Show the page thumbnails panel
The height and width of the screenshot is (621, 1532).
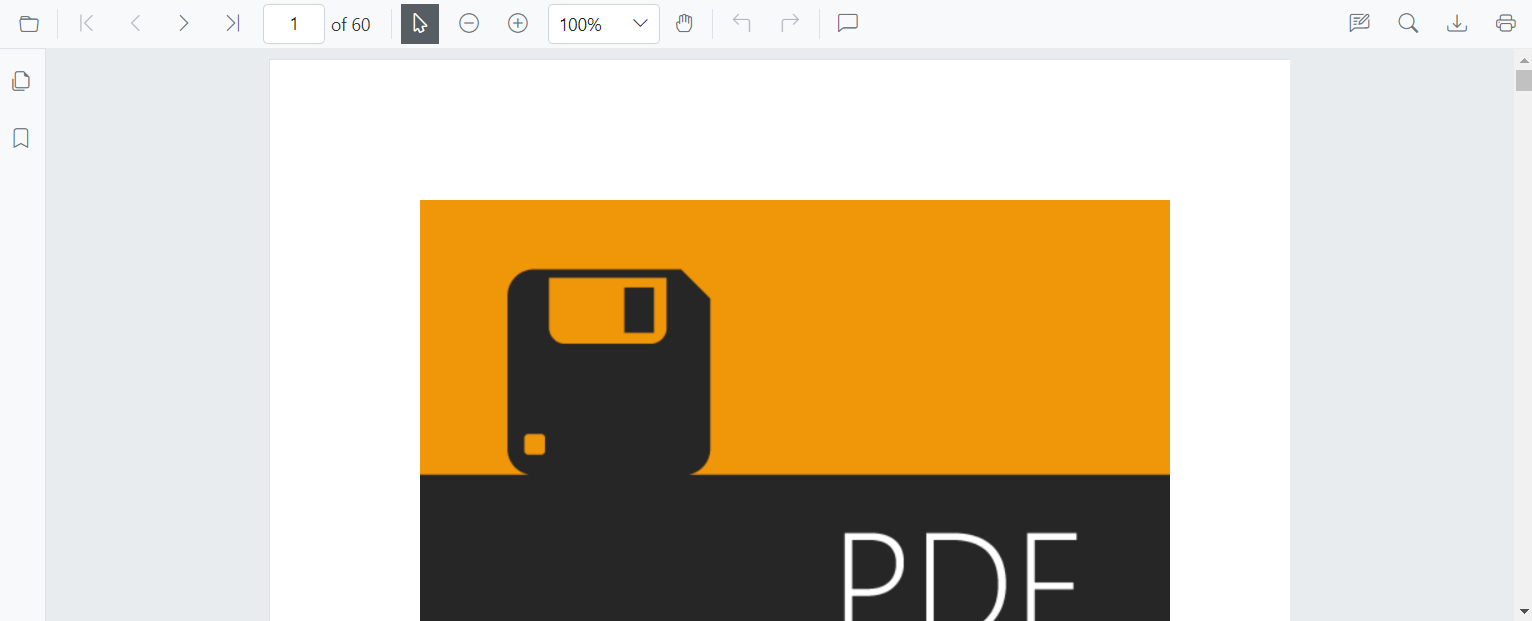coord(21,81)
